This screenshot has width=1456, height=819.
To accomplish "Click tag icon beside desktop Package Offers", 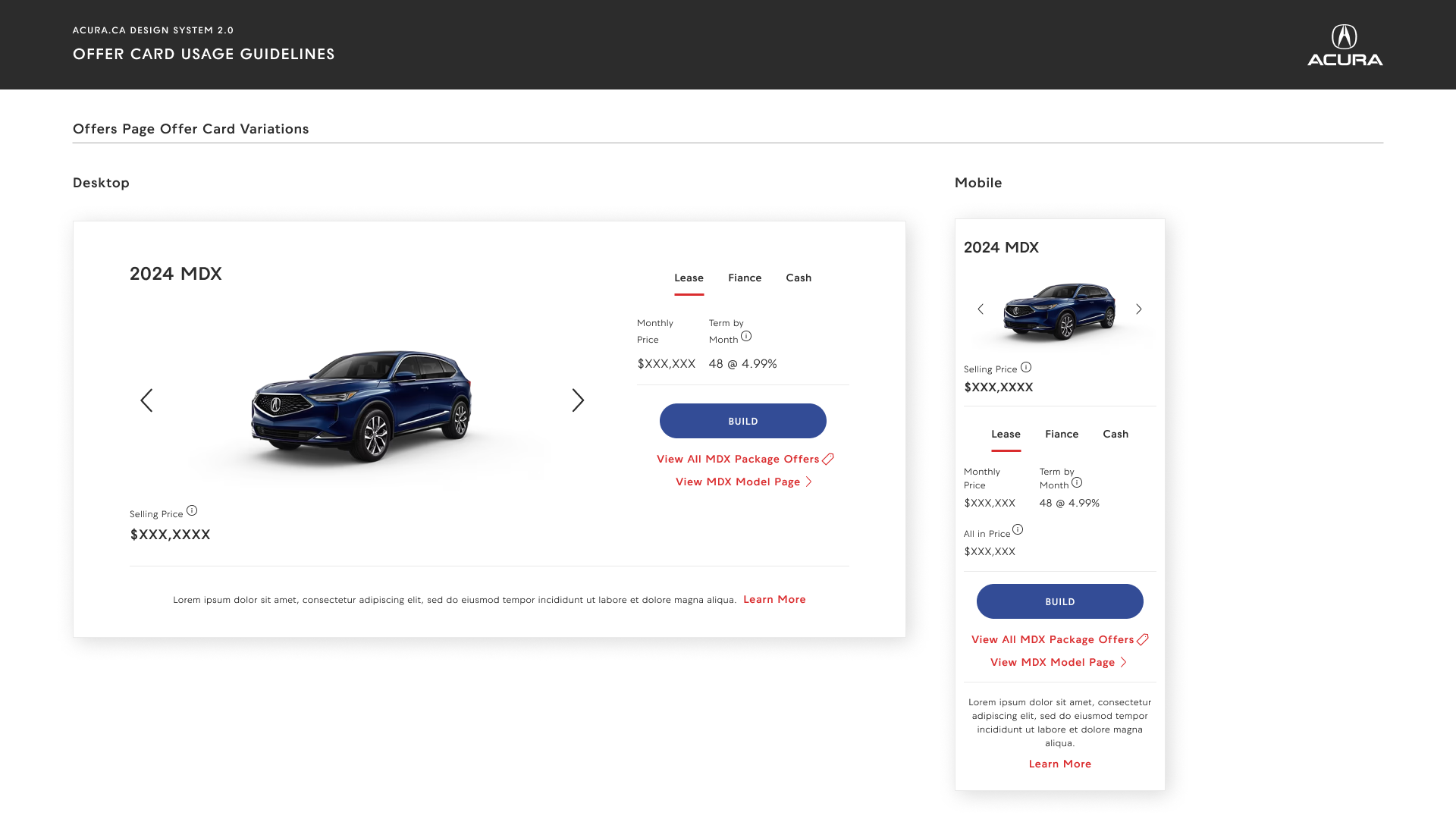I will (828, 459).
